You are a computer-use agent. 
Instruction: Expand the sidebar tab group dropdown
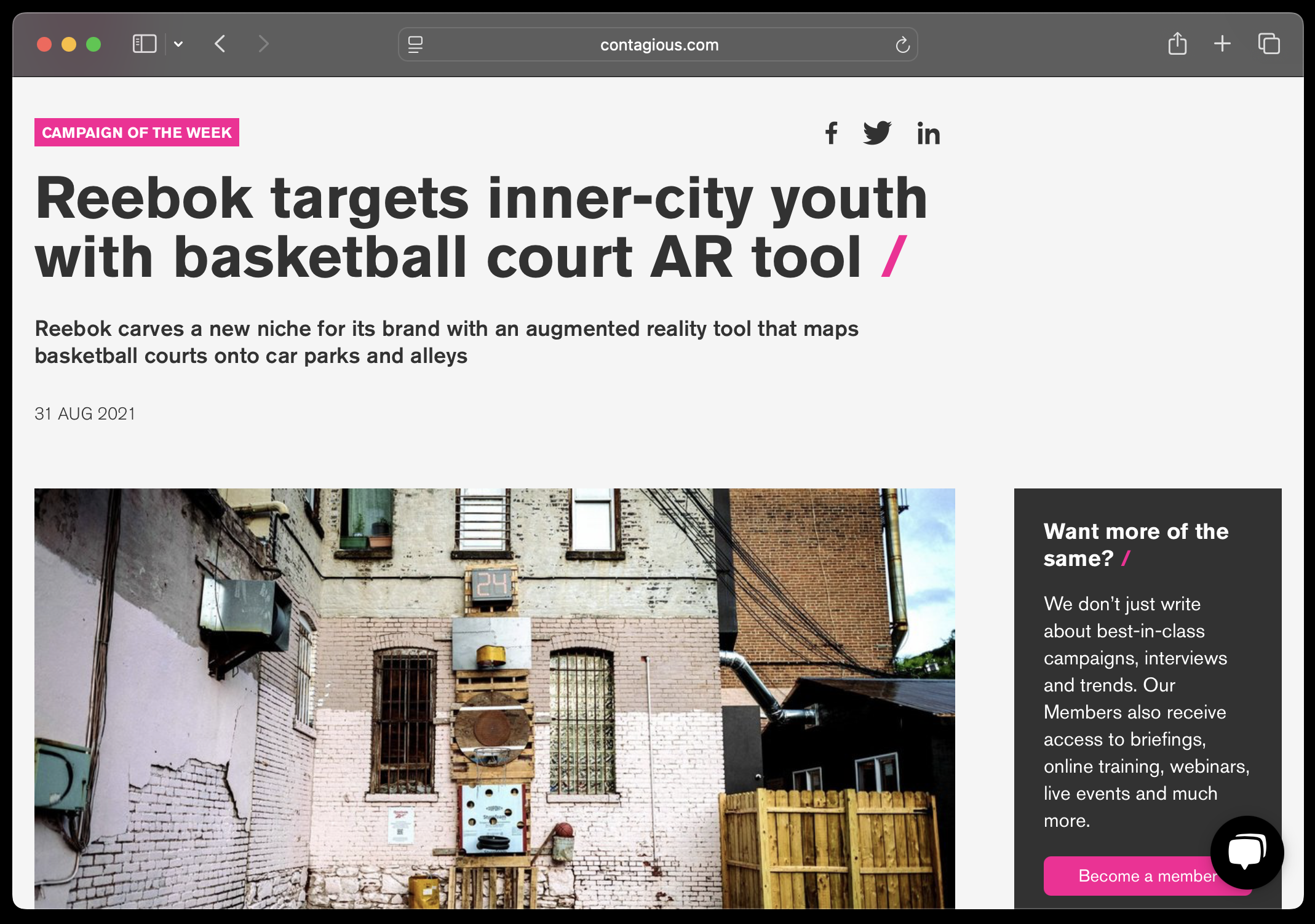click(178, 44)
